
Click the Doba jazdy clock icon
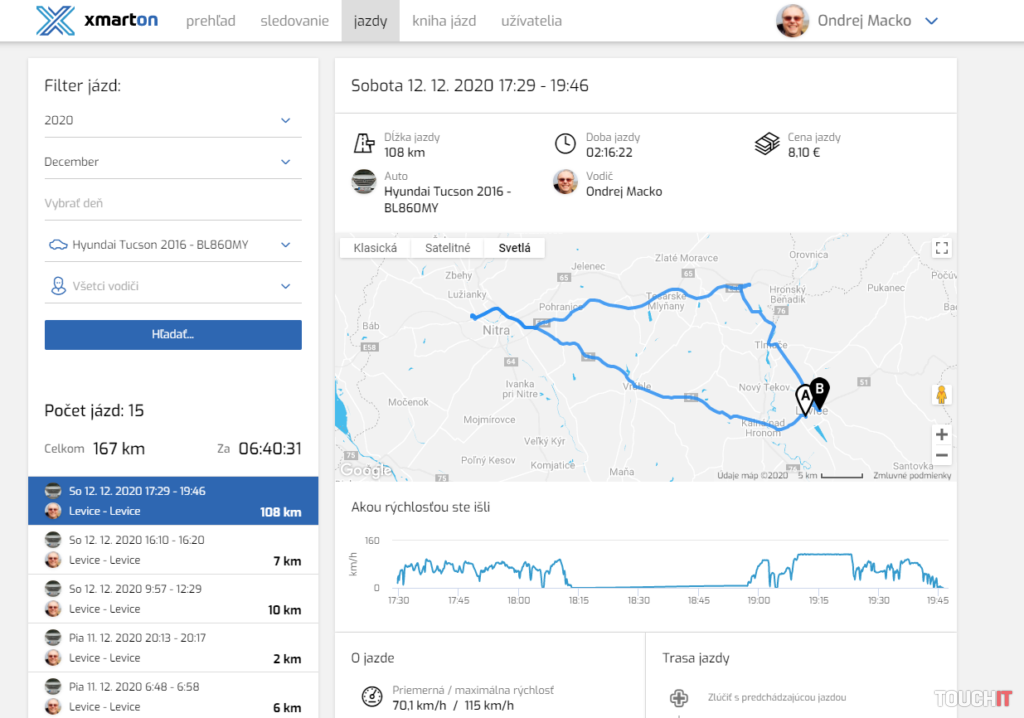565,144
